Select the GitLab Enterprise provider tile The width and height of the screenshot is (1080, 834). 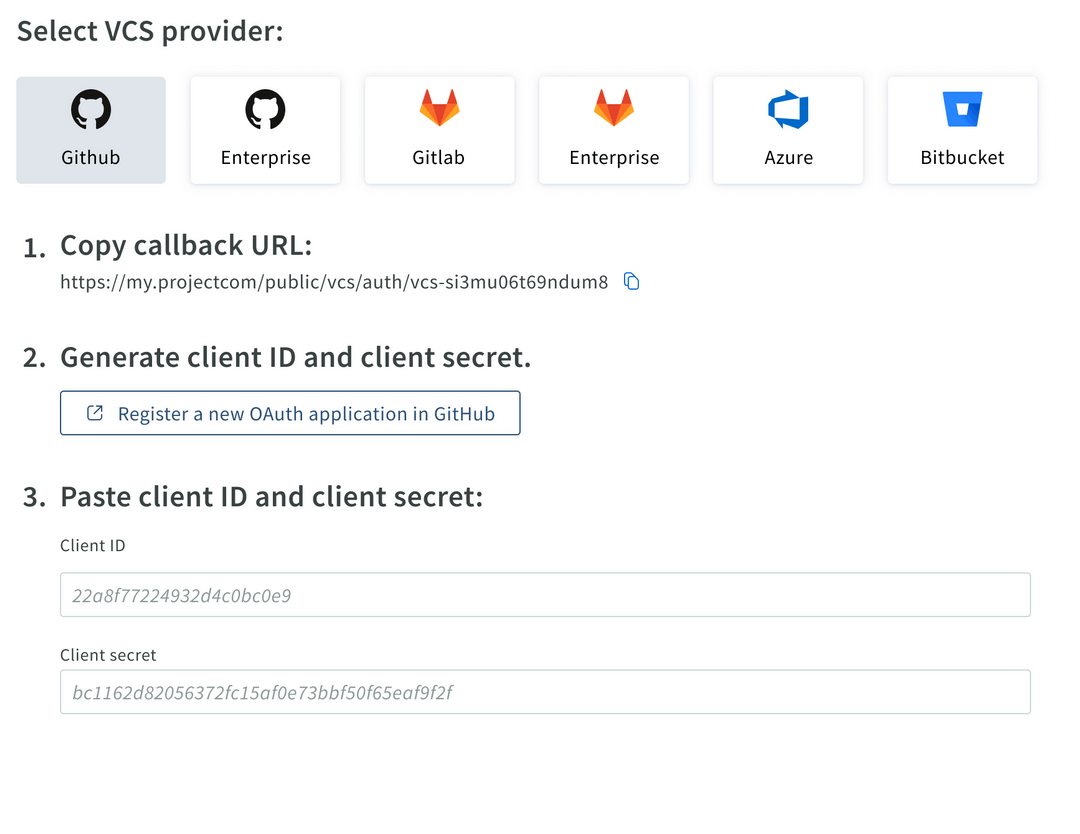(613, 130)
